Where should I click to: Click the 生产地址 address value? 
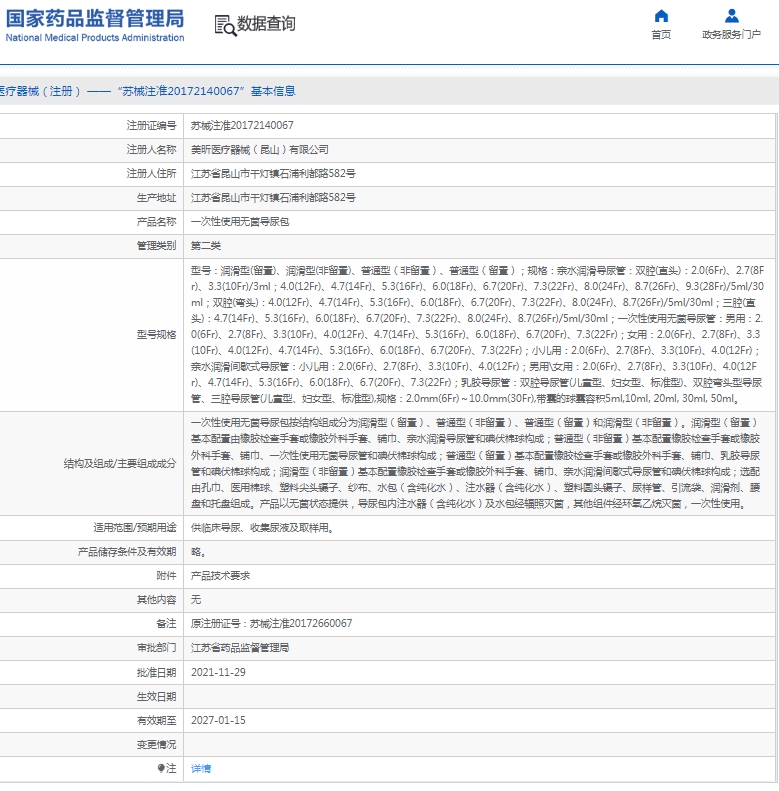pos(273,197)
